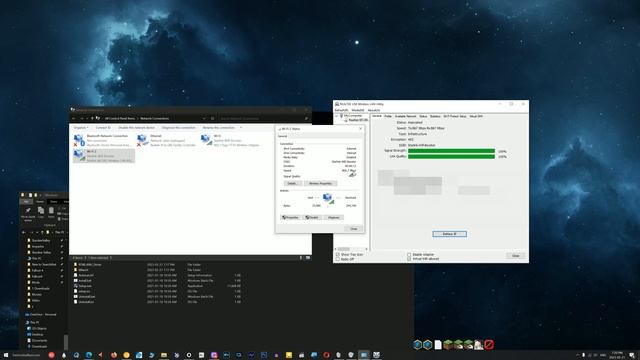Screen dimensions: 640x360
Task: Refresh the Network Connections address bar
Action: [212, 118]
